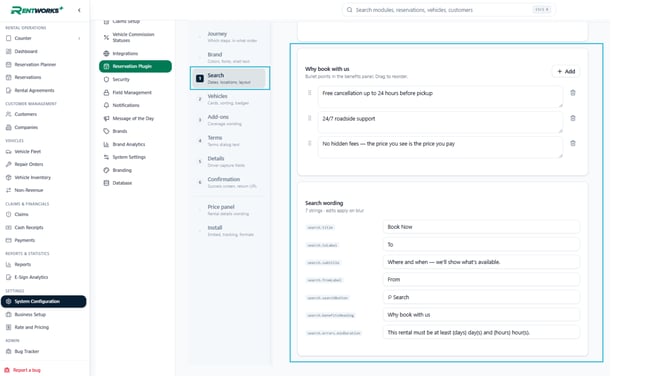Click the Brands tag icon
Viewport: 670px width, 376px height.
pos(106,131)
